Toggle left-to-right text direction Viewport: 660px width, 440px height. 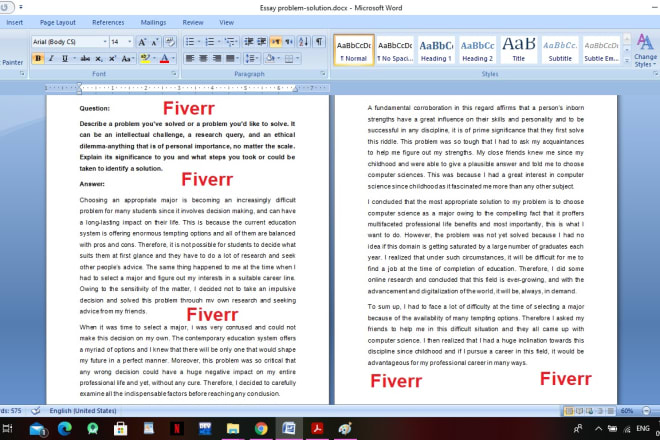click(276, 41)
